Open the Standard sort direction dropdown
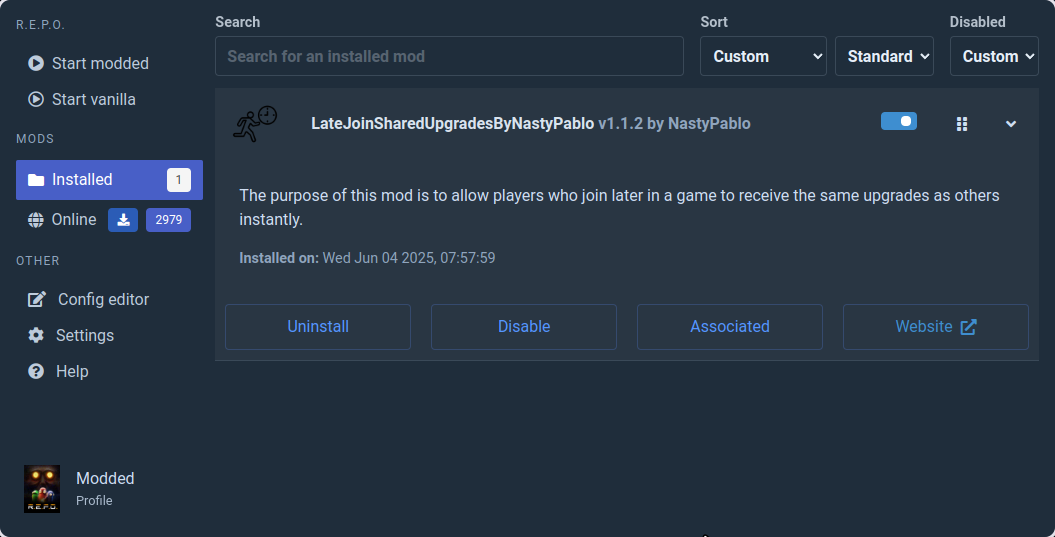This screenshot has height=537, width=1055. [884, 56]
